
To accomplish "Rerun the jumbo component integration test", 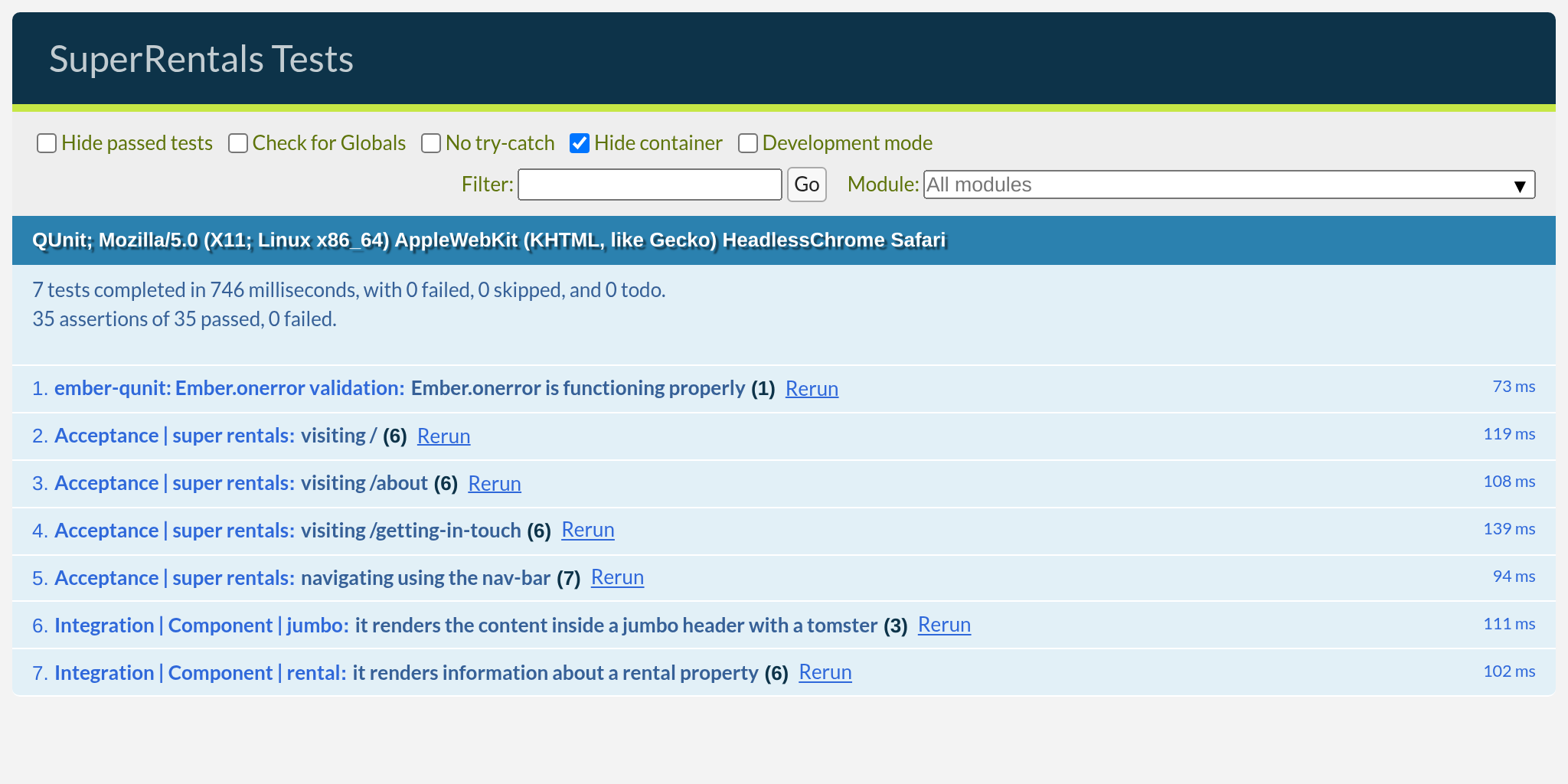I will 944,625.
